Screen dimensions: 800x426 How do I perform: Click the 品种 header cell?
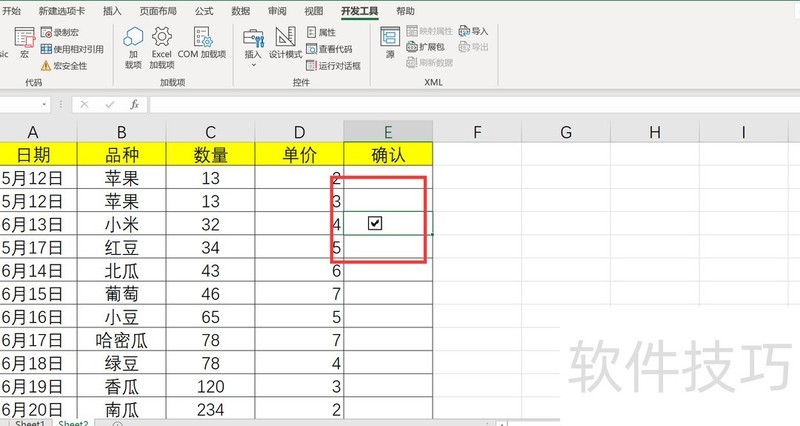(121, 154)
